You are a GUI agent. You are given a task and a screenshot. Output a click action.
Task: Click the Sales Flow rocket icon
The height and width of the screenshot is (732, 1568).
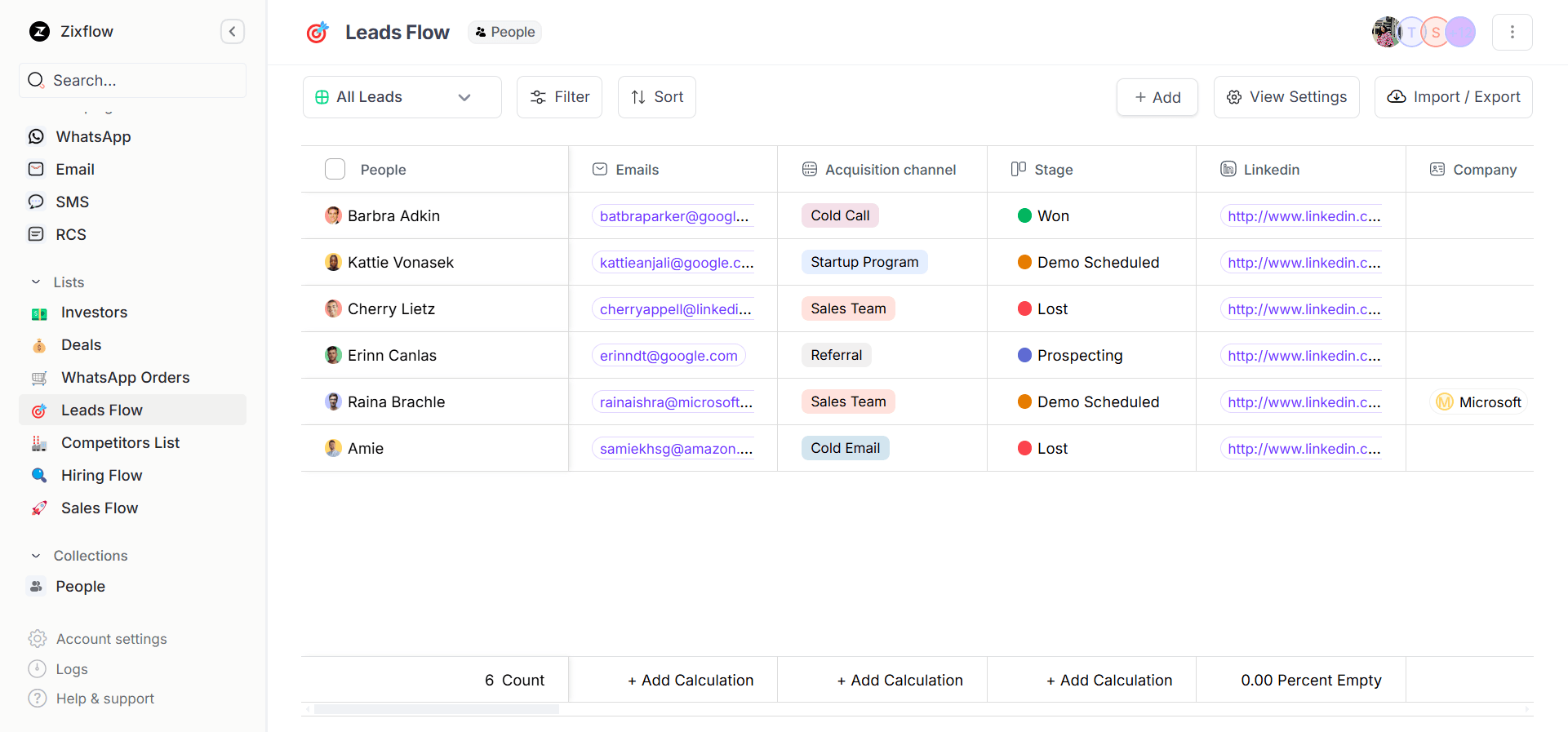click(x=39, y=508)
